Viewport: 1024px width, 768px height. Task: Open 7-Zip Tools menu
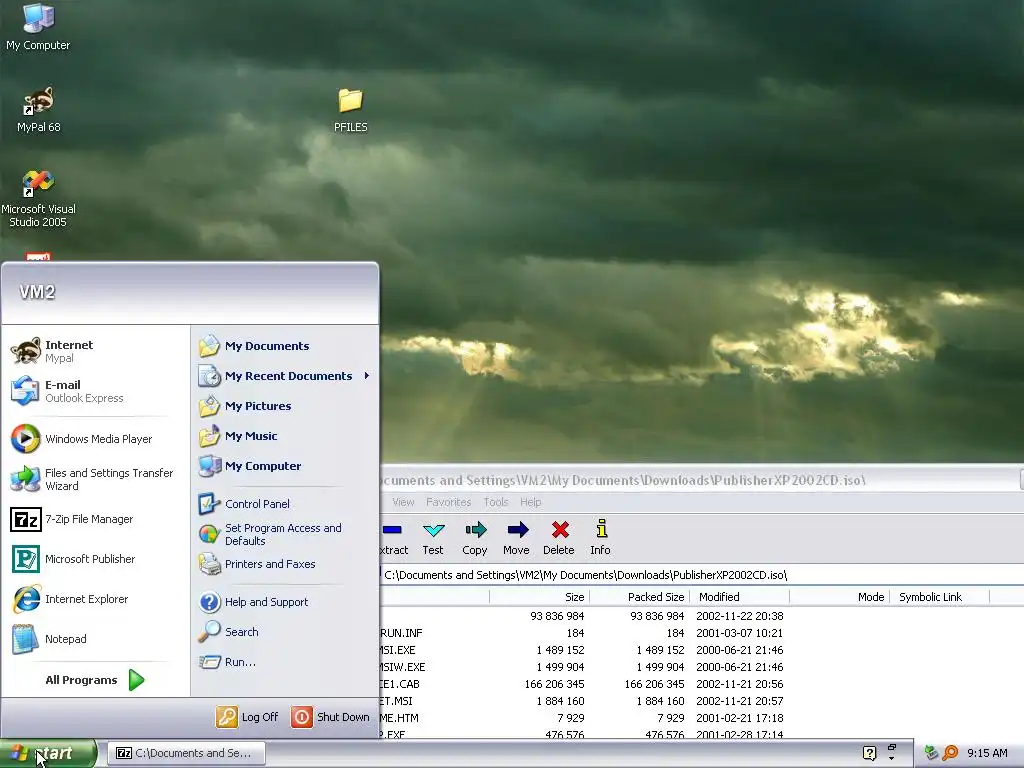[x=496, y=502]
